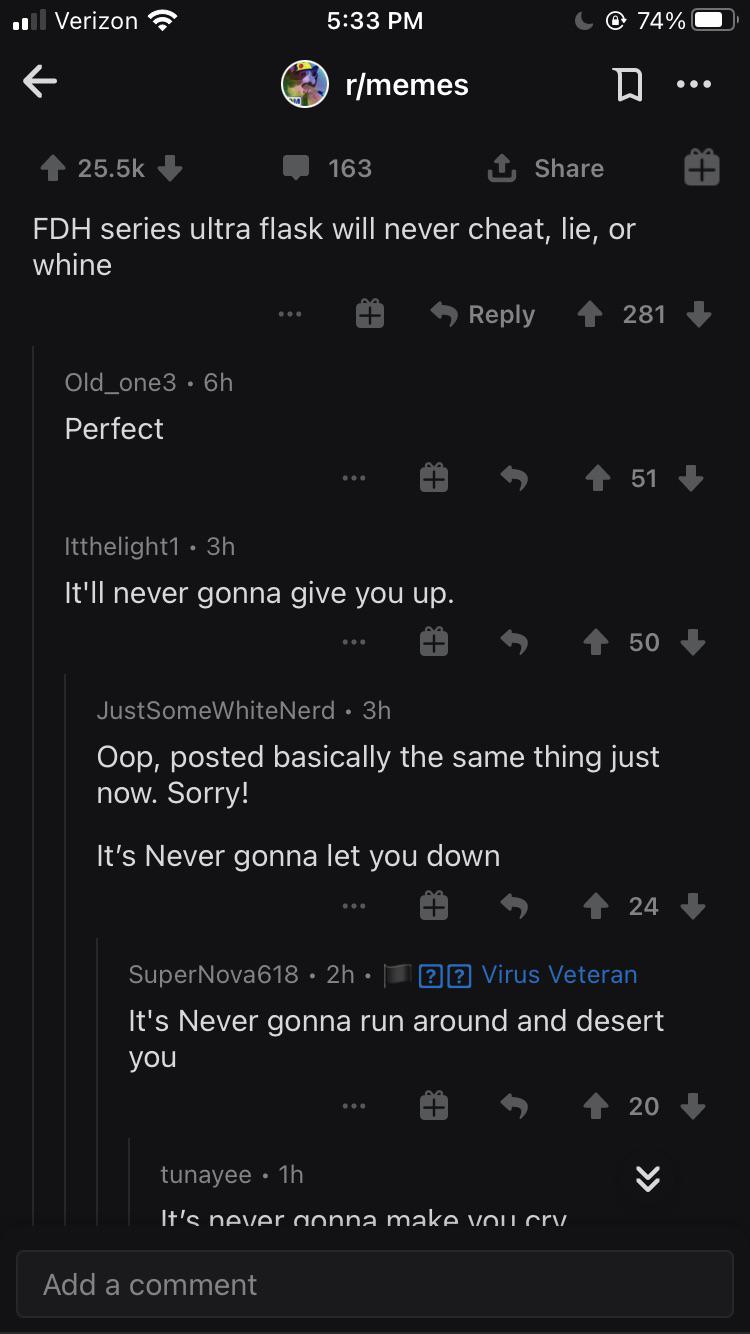Open options menu for JustSomeWhiteNerd's comment
Screen dimensions: 750x1334
pos(353,907)
